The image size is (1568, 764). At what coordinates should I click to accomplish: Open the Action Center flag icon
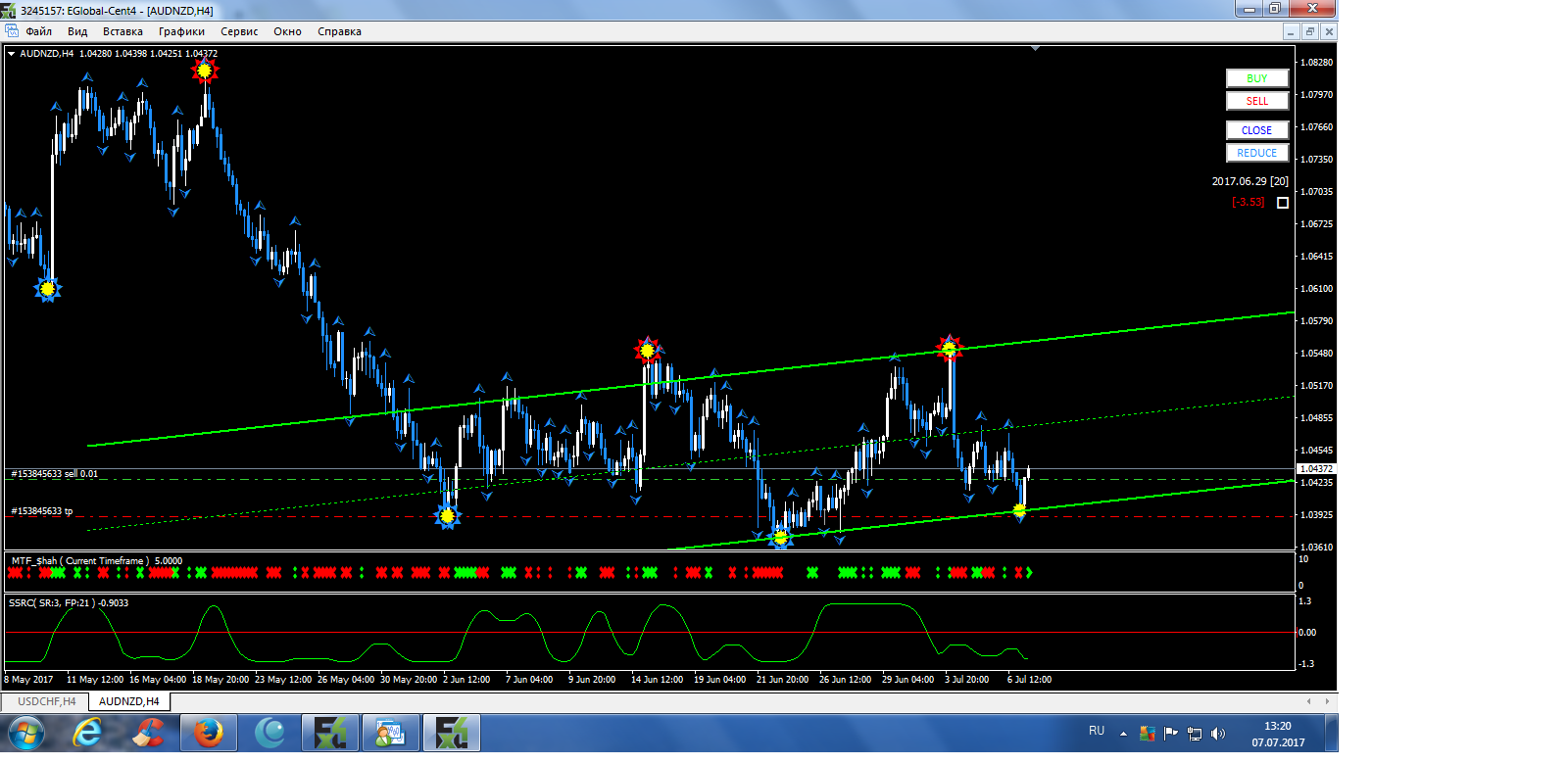[1170, 733]
